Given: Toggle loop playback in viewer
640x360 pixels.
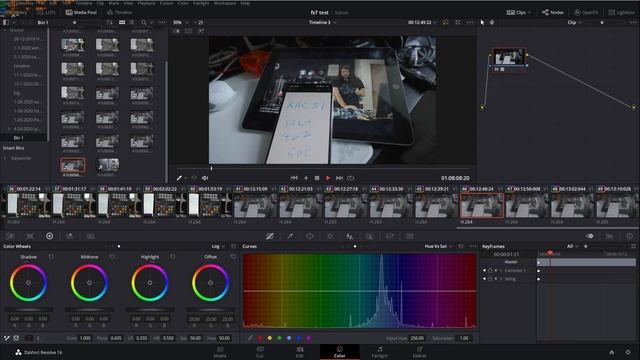Looking at the screenshot, I should pyautogui.click(x=351, y=178).
